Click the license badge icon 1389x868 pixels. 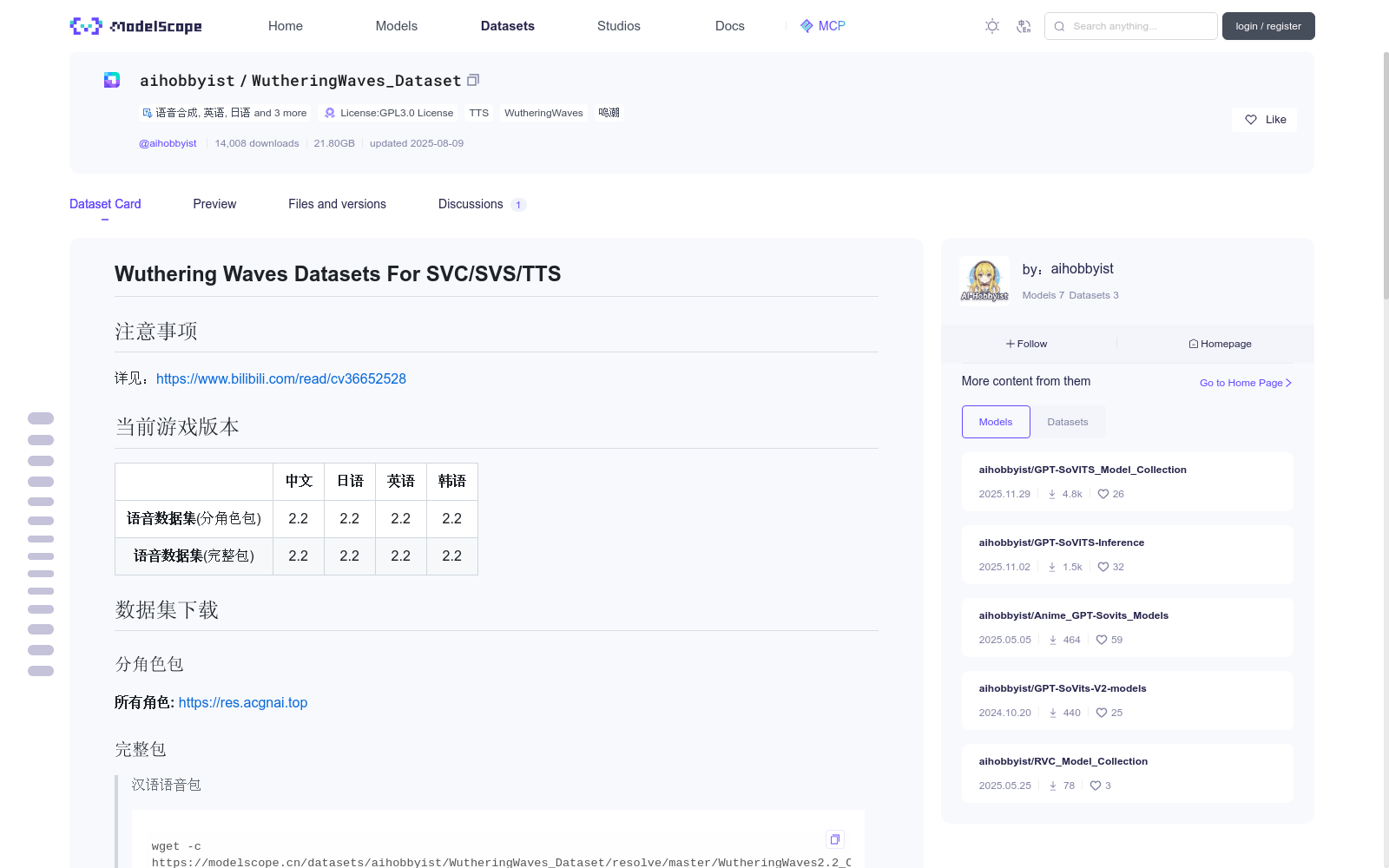[330, 113]
